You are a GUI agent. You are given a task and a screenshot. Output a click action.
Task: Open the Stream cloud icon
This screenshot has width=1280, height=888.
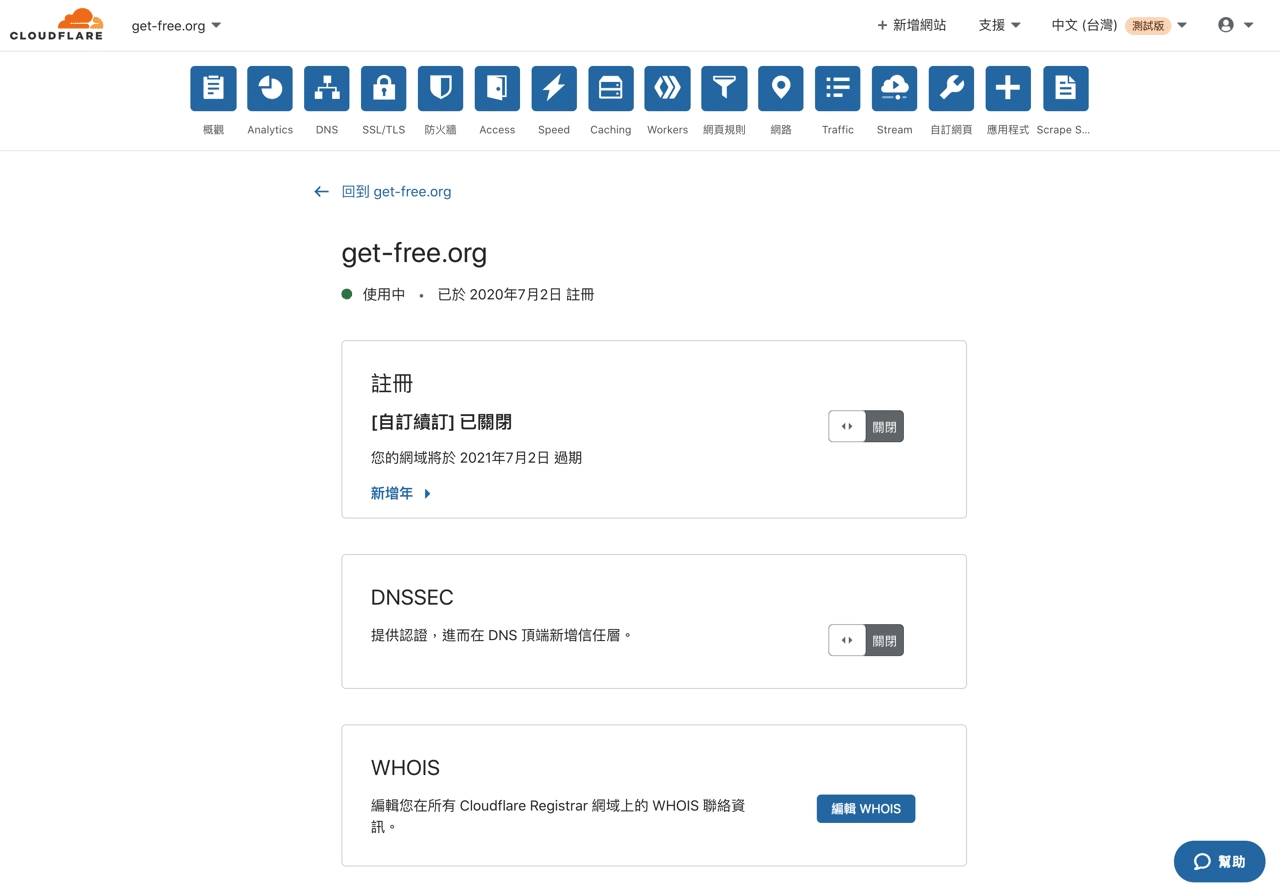894,88
